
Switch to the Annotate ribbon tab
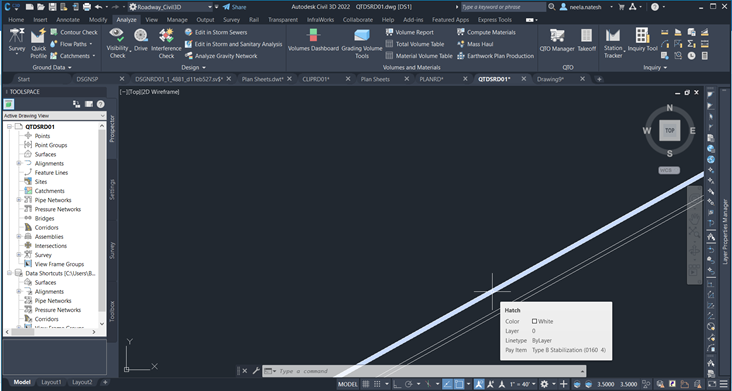68,20
